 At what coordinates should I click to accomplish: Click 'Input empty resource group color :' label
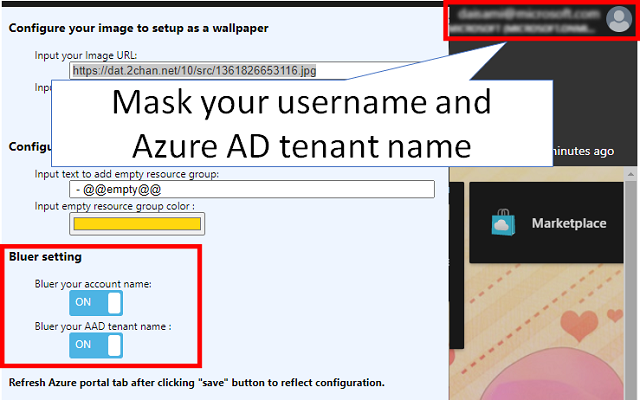(x=115, y=206)
